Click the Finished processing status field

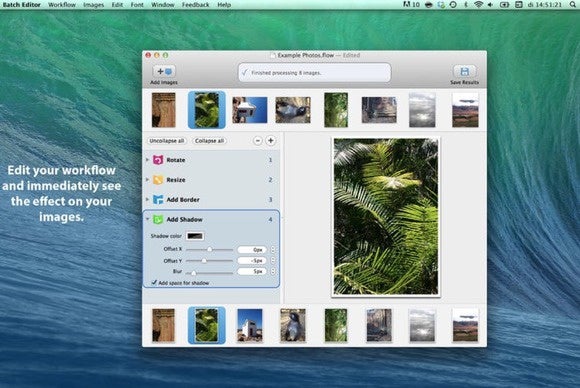[x=315, y=72]
